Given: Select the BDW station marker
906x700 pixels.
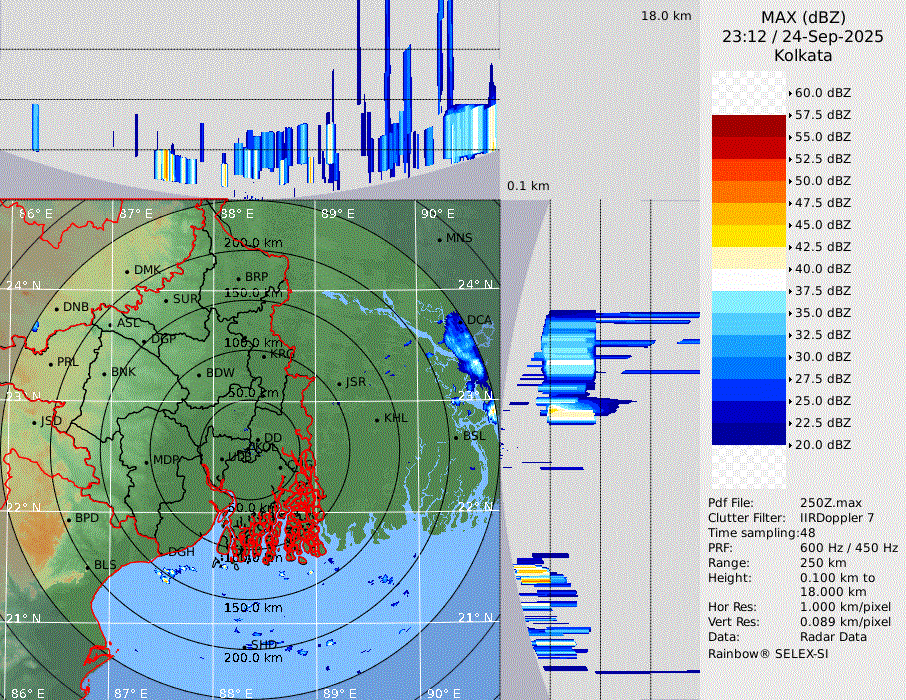Looking at the screenshot, I should [199, 374].
